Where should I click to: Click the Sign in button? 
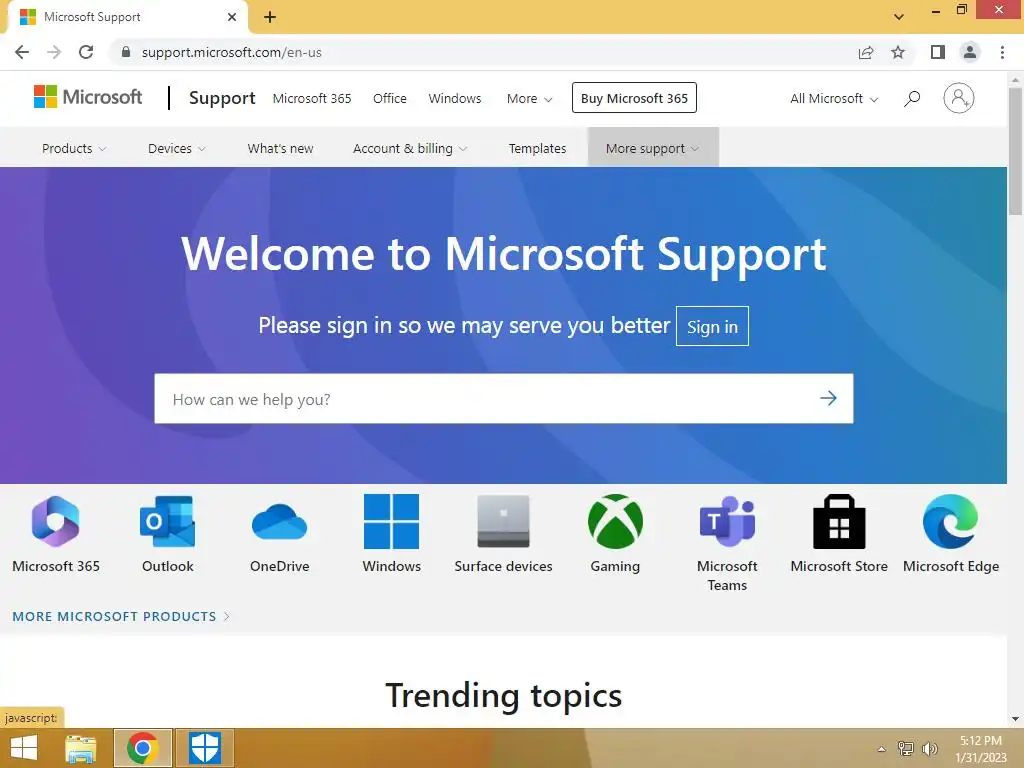pyautogui.click(x=712, y=326)
